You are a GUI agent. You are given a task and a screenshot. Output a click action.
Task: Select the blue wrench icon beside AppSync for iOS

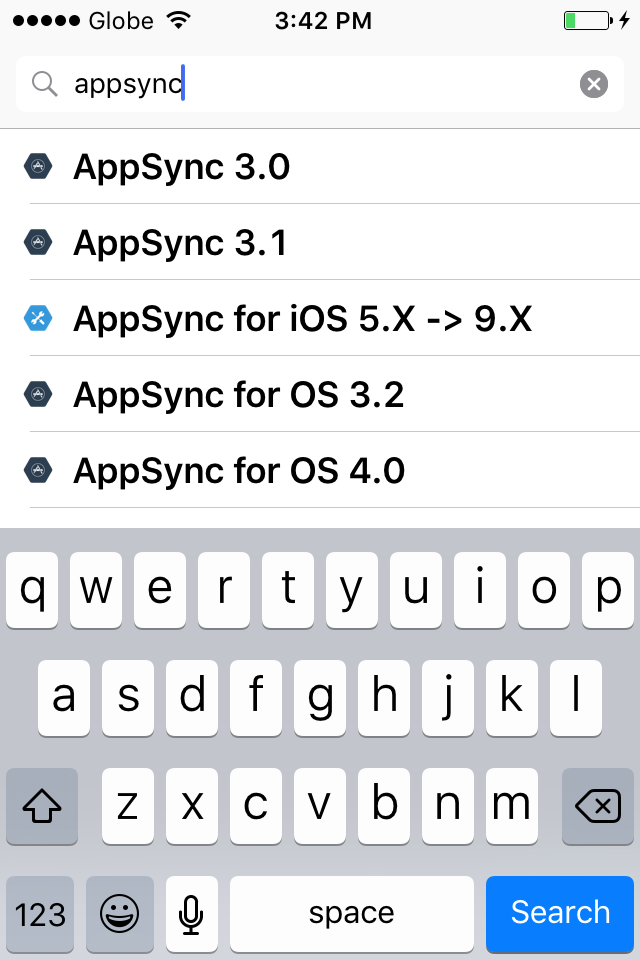(x=38, y=318)
